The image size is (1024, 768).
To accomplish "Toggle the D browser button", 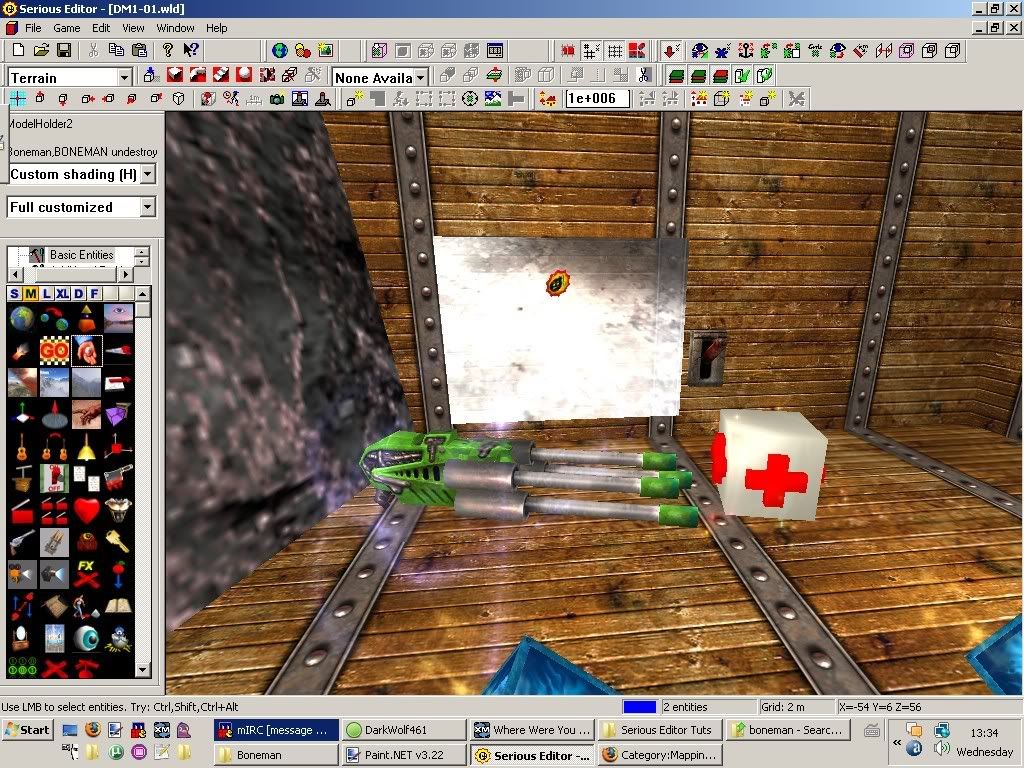I will [x=78, y=293].
